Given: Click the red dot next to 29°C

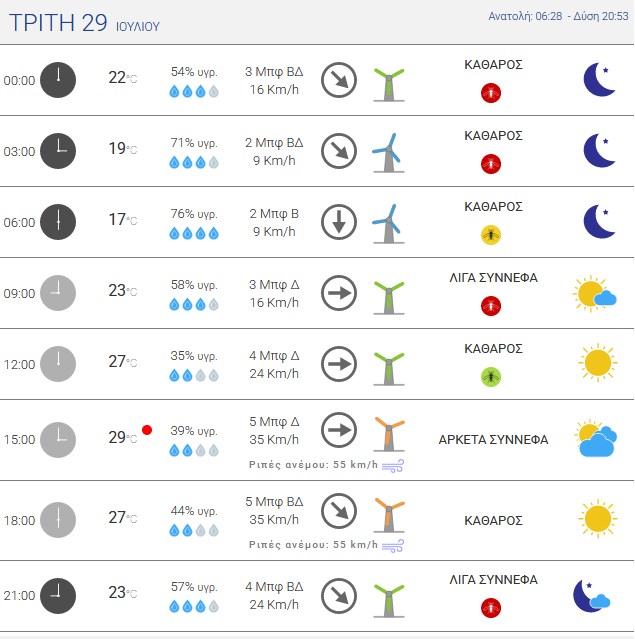Looking at the screenshot, I should click(x=147, y=430).
